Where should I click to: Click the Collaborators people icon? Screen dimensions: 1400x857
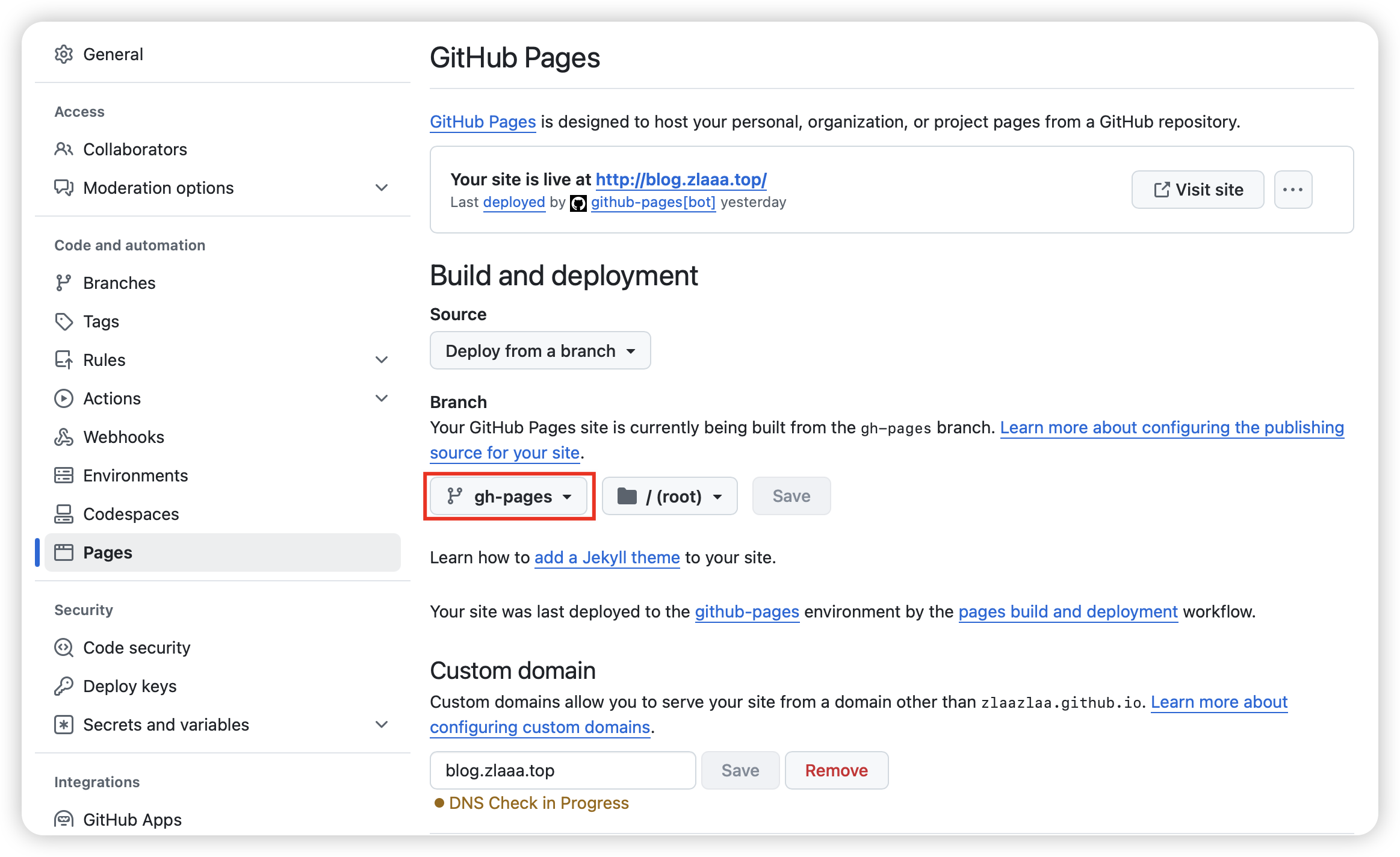64,149
